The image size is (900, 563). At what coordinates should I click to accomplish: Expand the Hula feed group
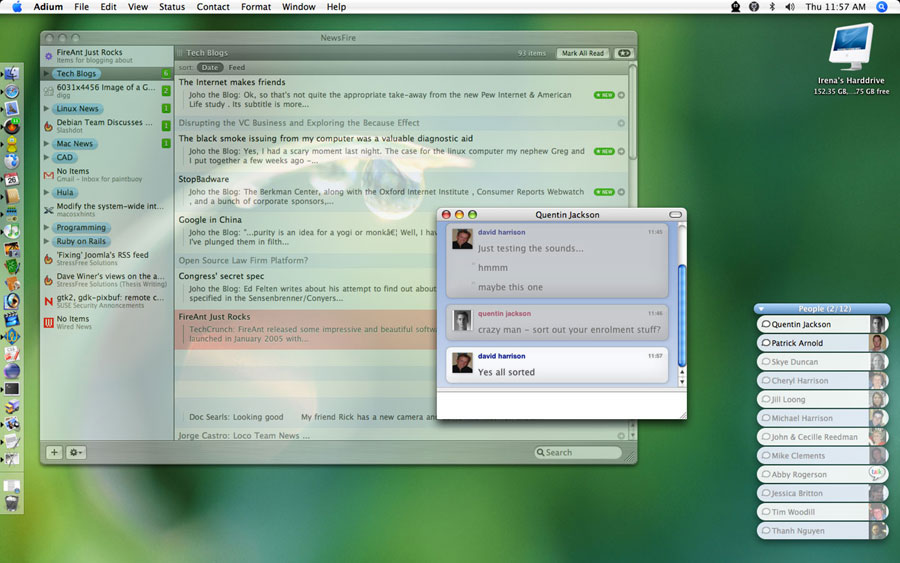[x=46, y=192]
